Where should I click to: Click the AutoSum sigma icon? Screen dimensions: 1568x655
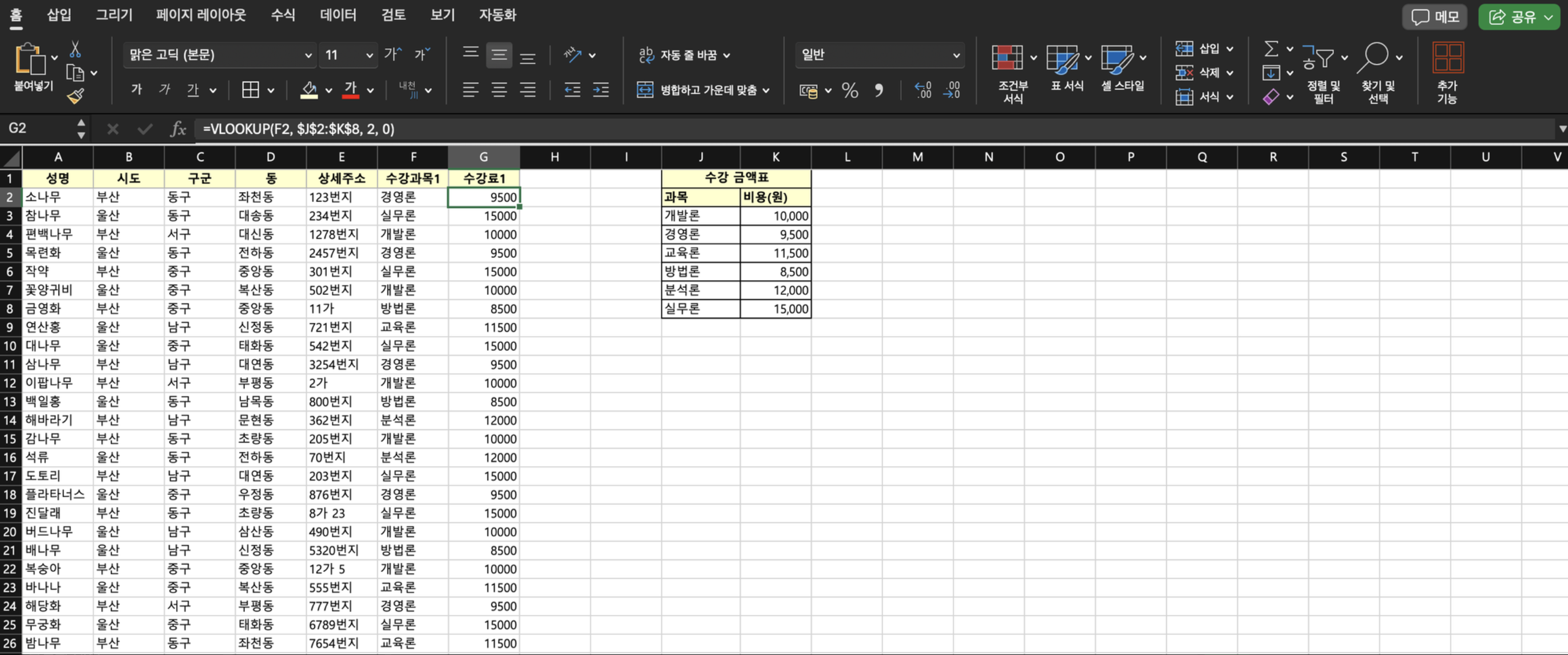[1271, 49]
